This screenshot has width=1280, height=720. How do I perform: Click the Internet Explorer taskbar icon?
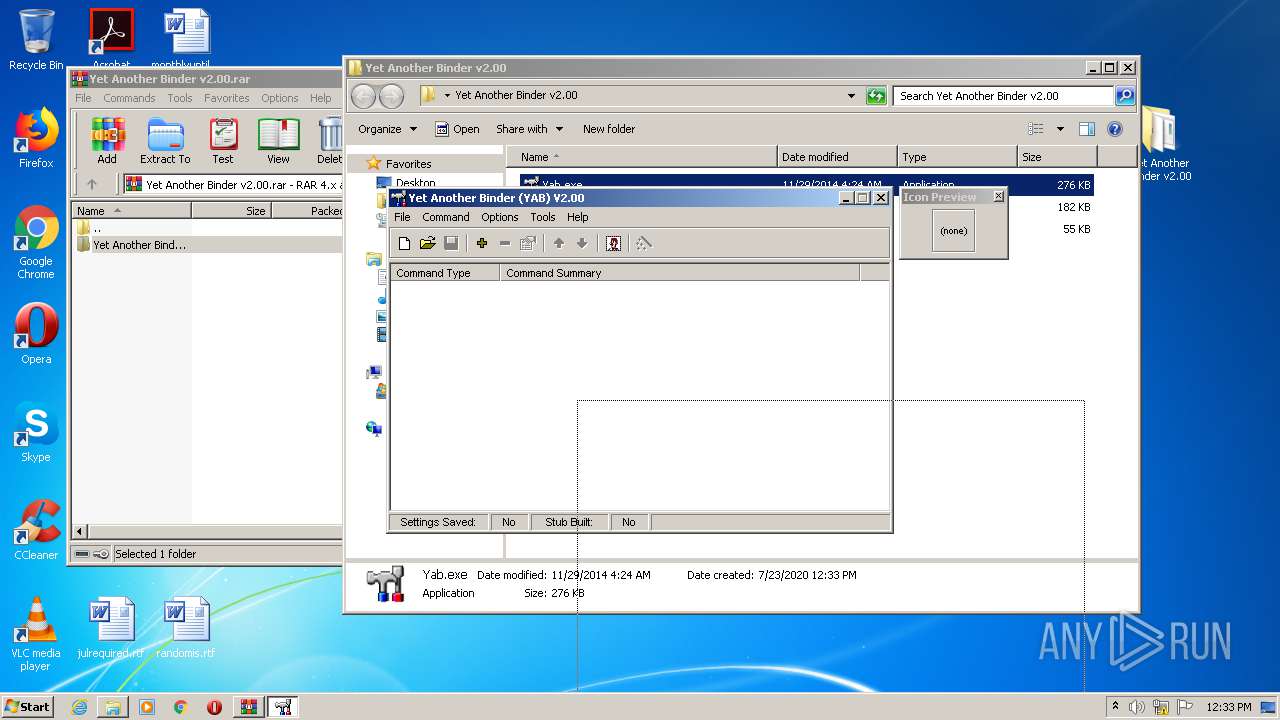pos(79,707)
